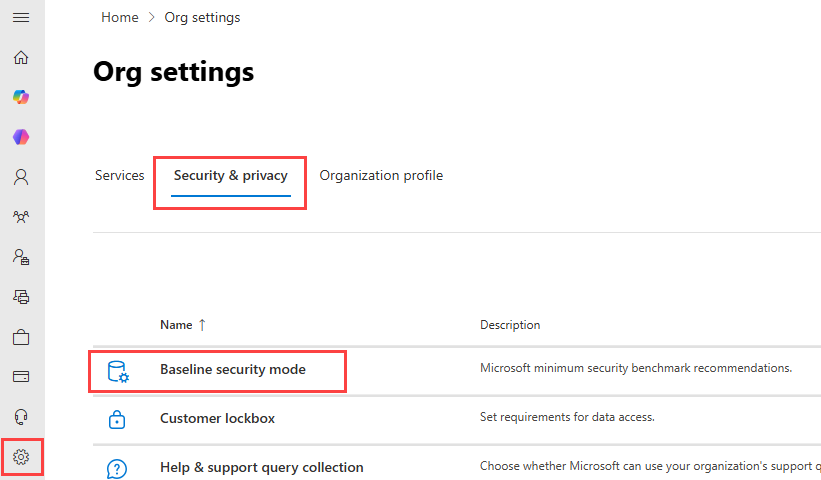
Task: Click the Org settings breadcrumb
Action: [202, 17]
